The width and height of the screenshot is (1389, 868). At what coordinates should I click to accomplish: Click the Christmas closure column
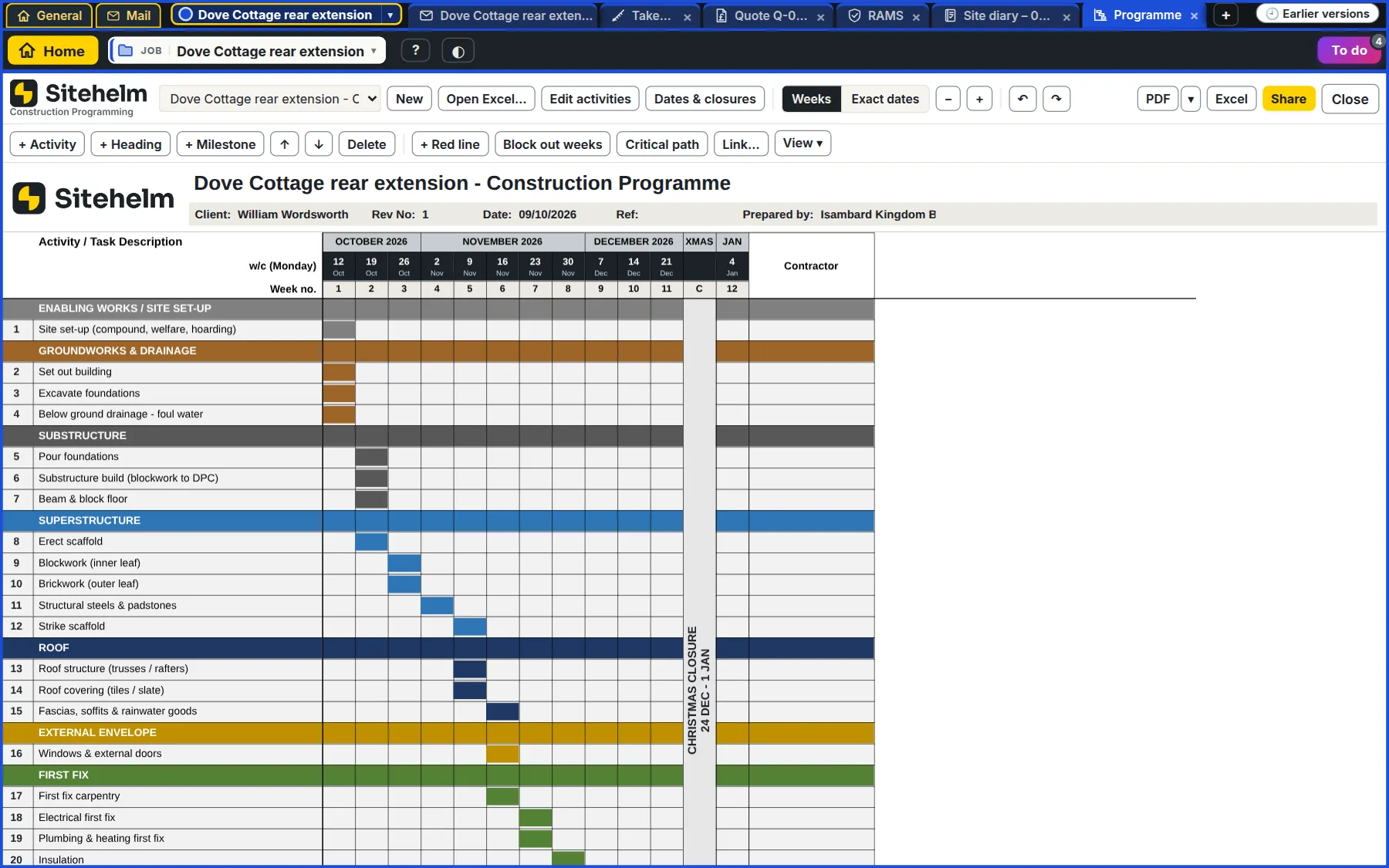pos(699,582)
